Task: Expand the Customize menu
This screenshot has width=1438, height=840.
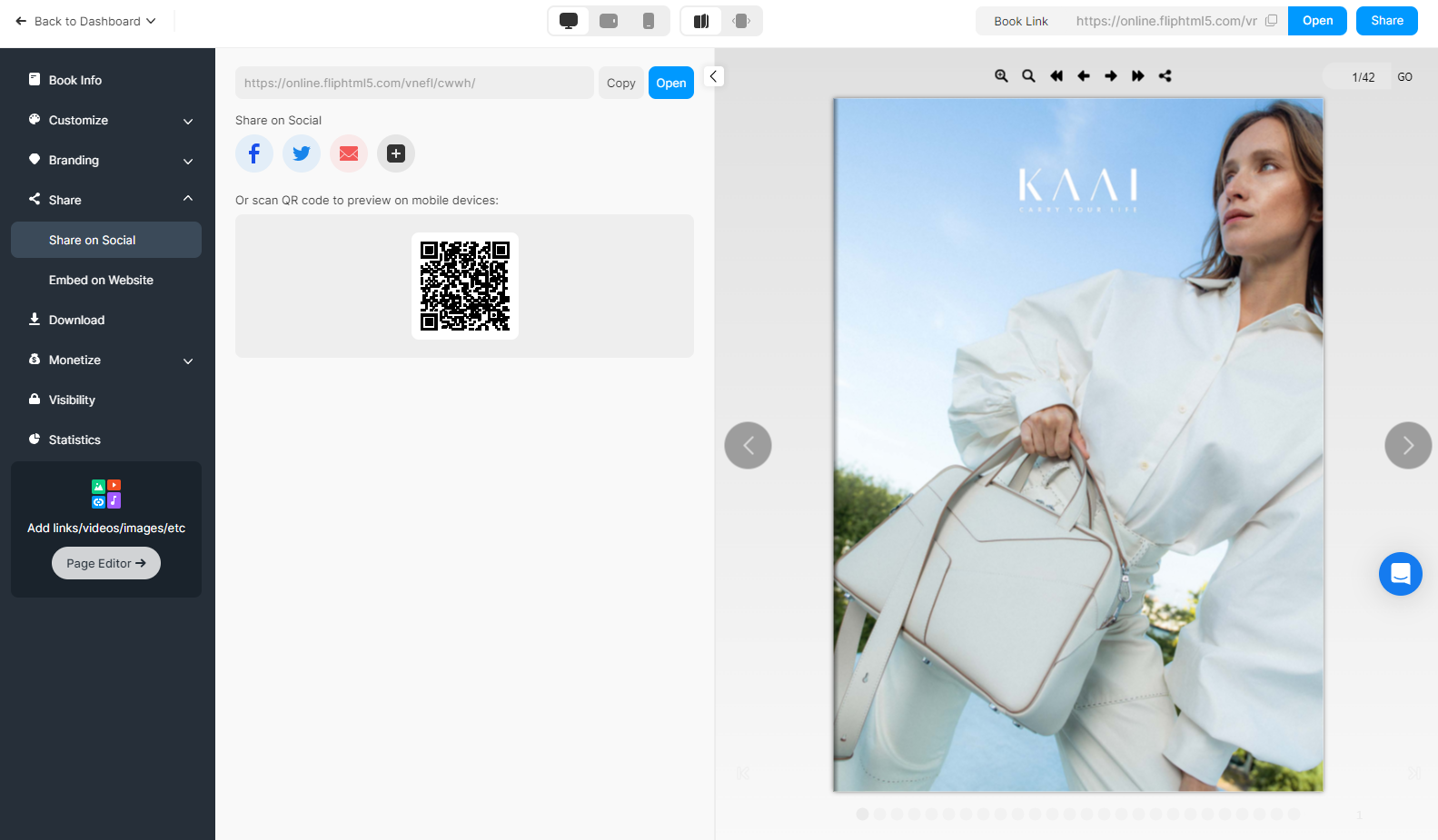Action: (x=106, y=120)
